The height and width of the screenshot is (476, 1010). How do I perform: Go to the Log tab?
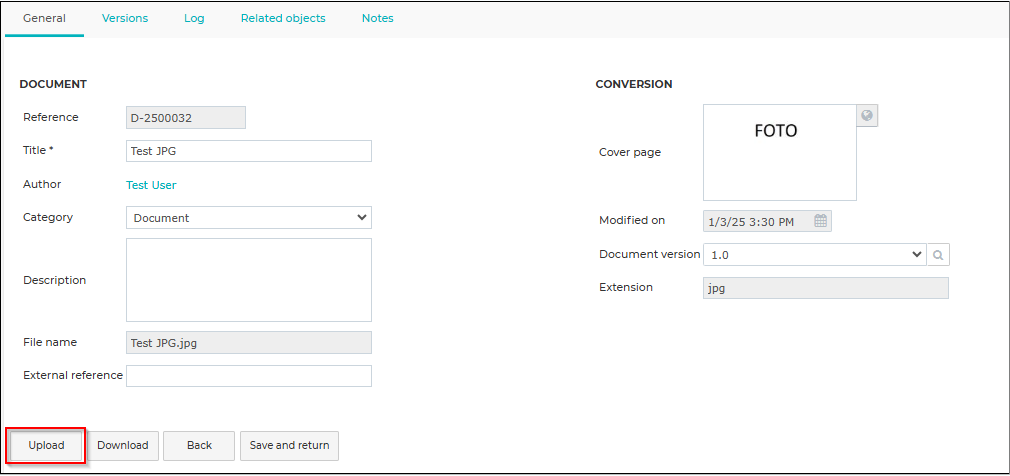[194, 18]
